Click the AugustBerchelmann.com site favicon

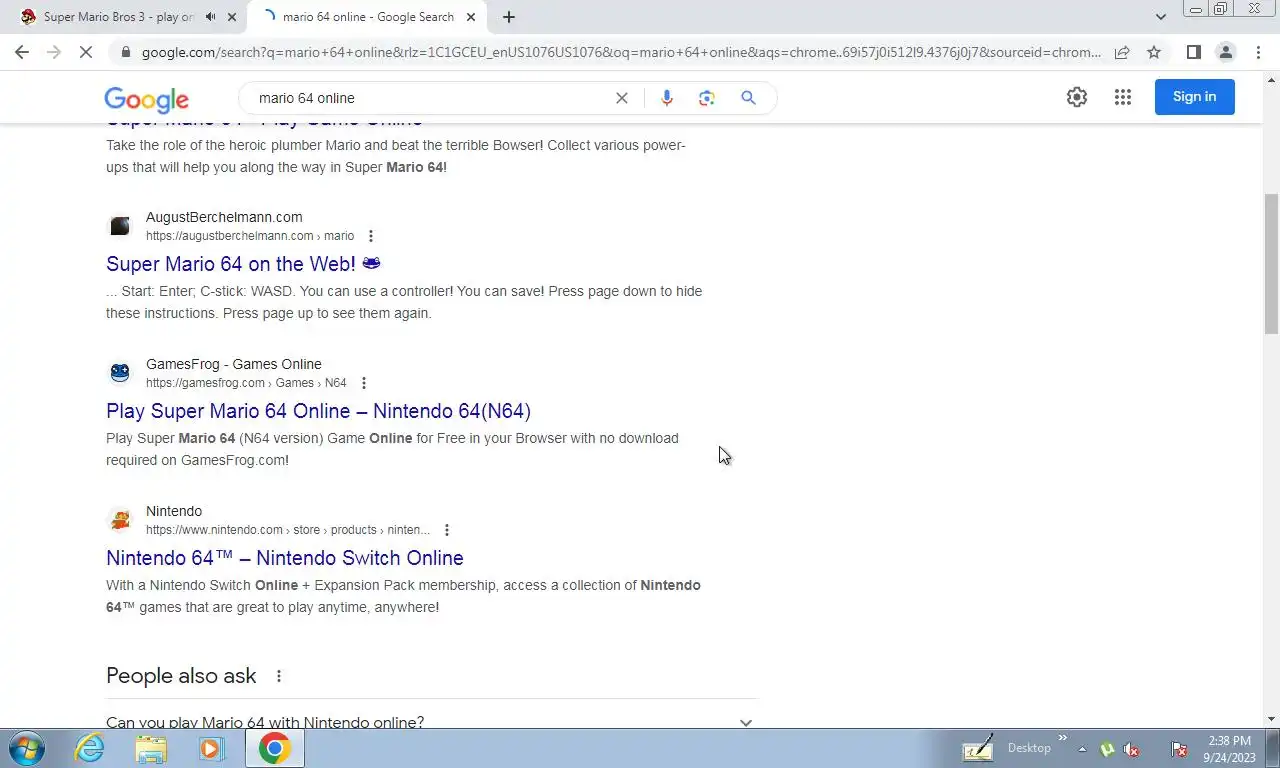click(120, 226)
